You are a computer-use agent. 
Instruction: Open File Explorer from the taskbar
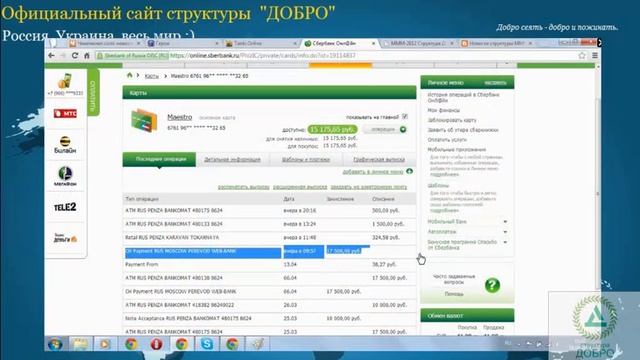coord(80,344)
